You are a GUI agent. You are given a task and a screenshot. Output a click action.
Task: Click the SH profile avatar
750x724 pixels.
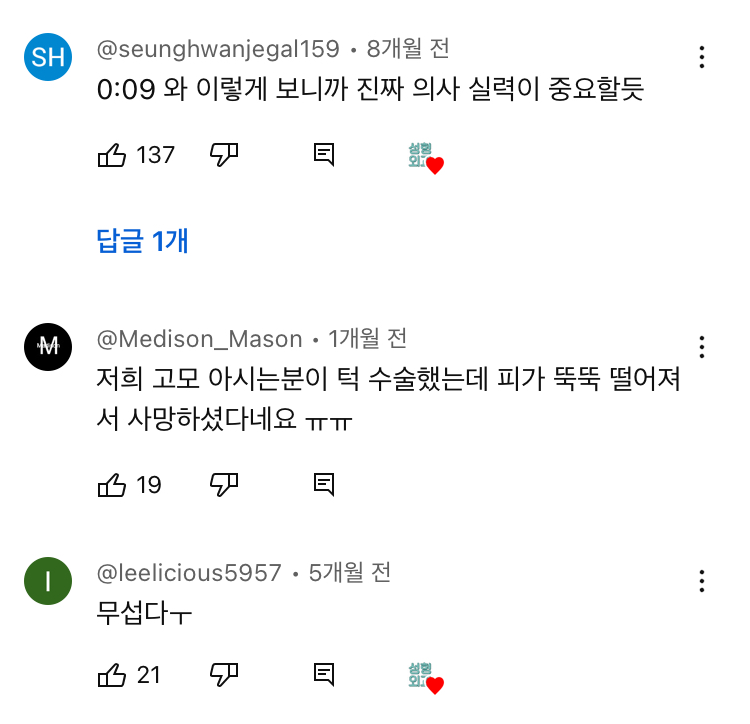pyautogui.click(x=48, y=57)
